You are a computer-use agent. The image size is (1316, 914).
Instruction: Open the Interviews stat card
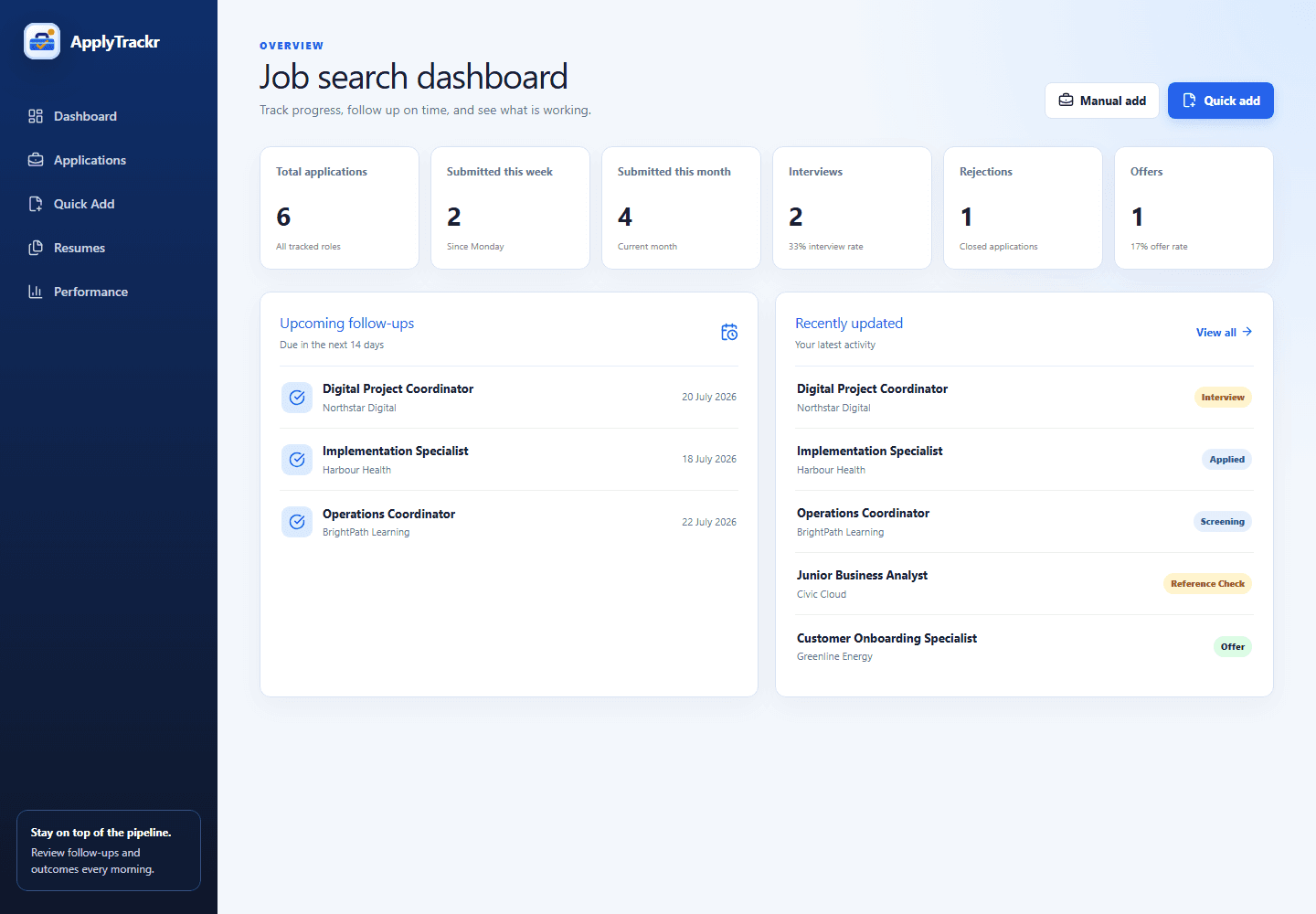[852, 207]
